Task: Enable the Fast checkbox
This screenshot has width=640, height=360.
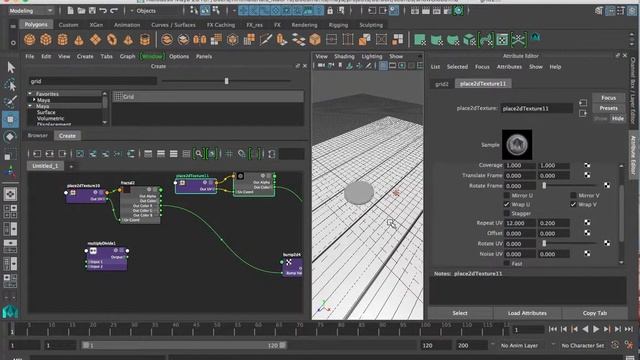Action: click(x=507, y=264)
